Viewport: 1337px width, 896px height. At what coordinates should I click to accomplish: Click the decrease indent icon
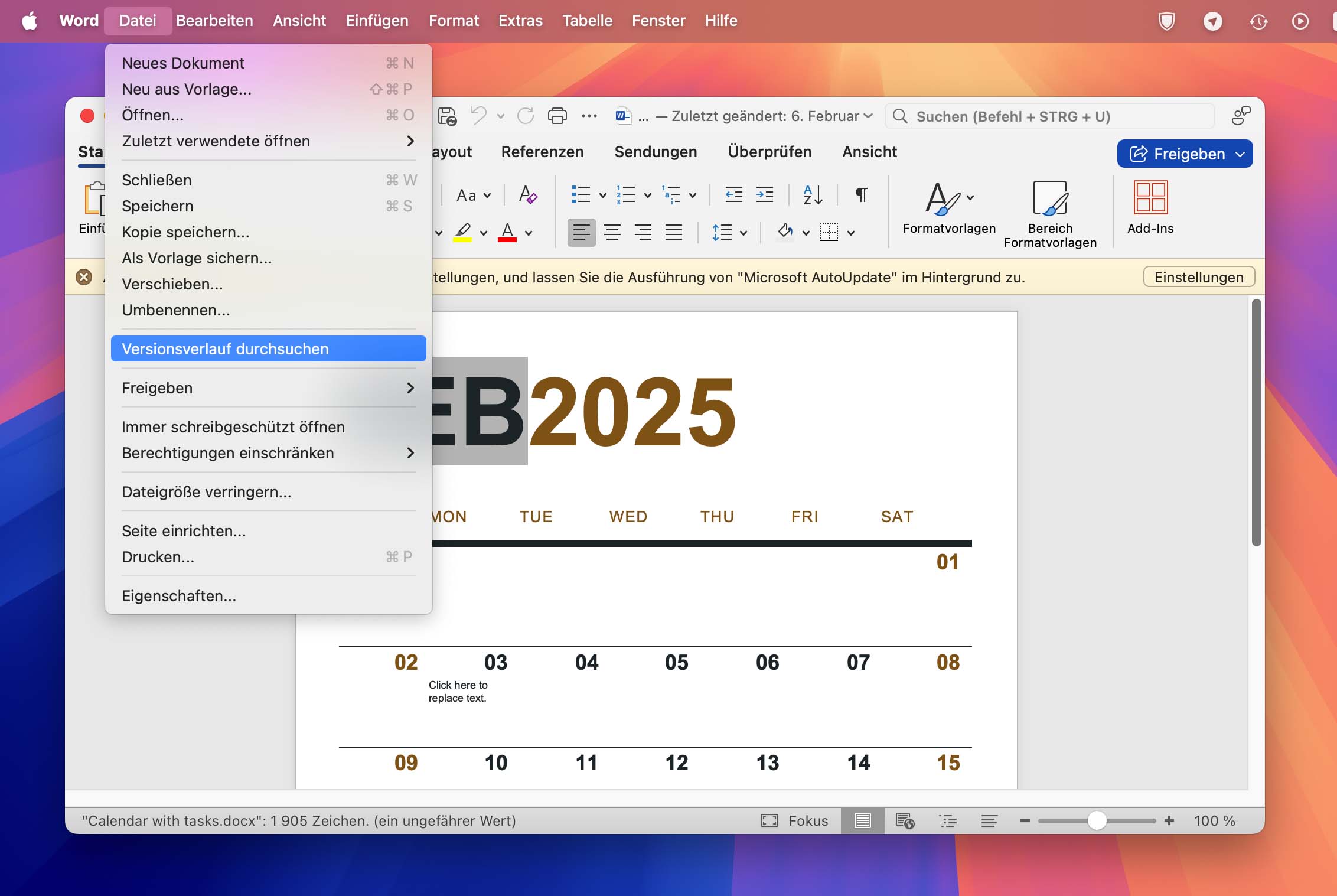[x=734, y=194]
